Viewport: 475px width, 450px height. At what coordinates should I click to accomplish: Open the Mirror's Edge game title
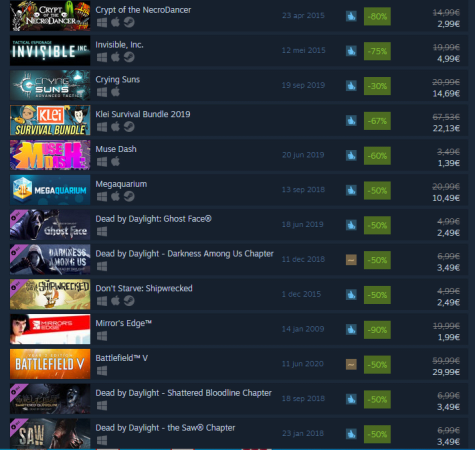tap(123, 323)
